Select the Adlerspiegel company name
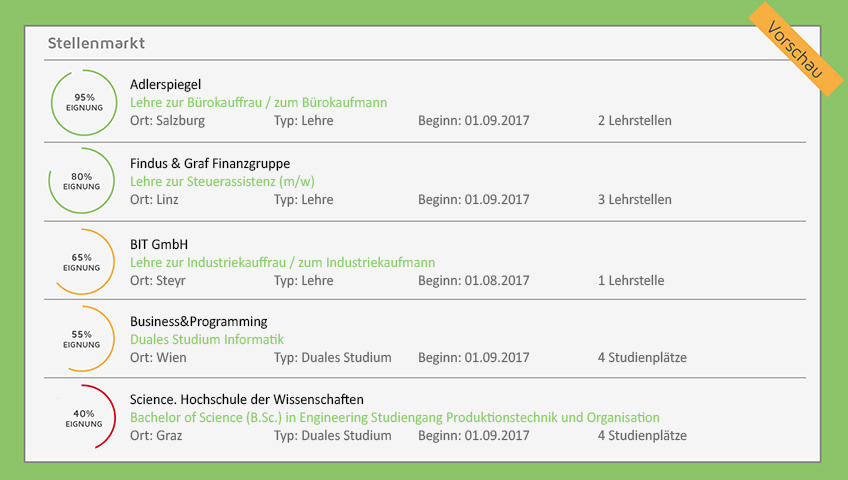 pyautogui.click(x=165, y=85)
